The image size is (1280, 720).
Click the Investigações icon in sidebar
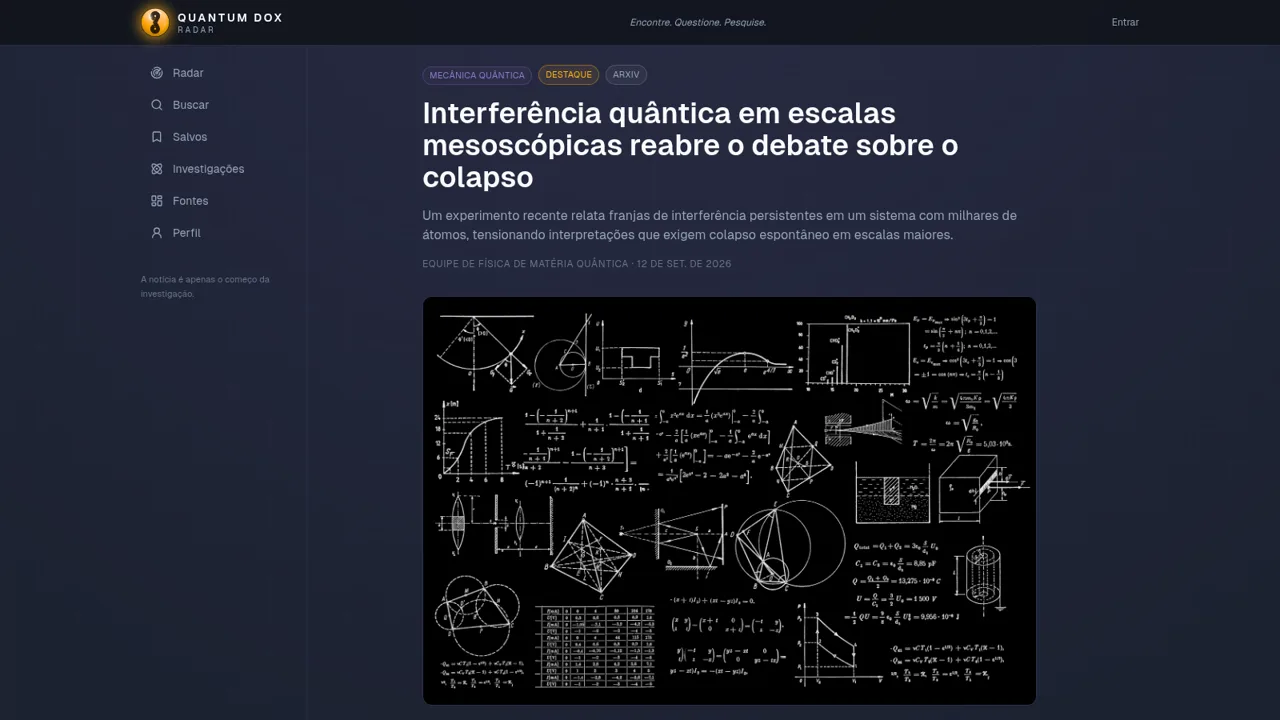click(x=156, y=169)
